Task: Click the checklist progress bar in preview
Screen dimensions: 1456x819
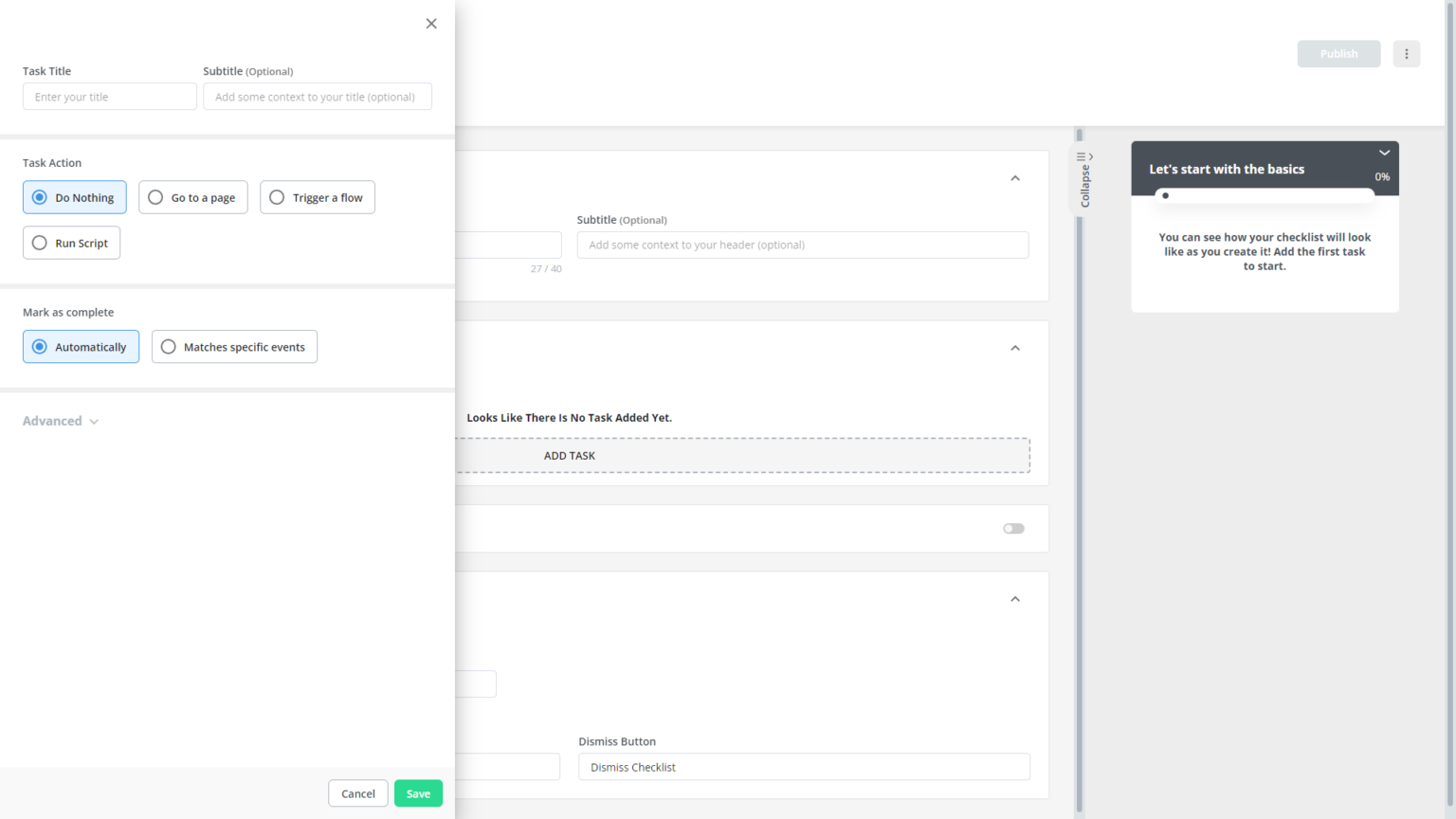Action: click(x=1265, y=194)
